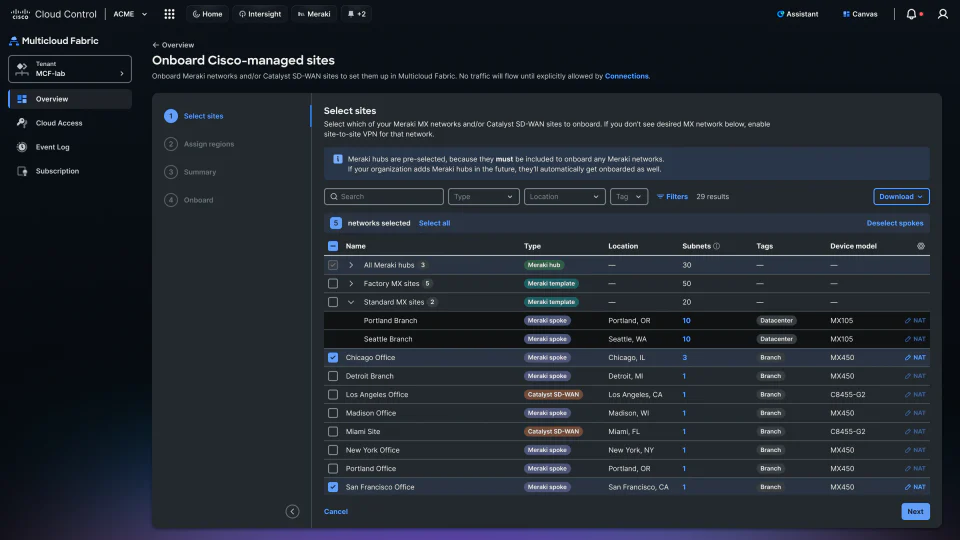The image size is (960, 540).
Task: Click the Multicloud Fabric icon
Action: (13, 41)
